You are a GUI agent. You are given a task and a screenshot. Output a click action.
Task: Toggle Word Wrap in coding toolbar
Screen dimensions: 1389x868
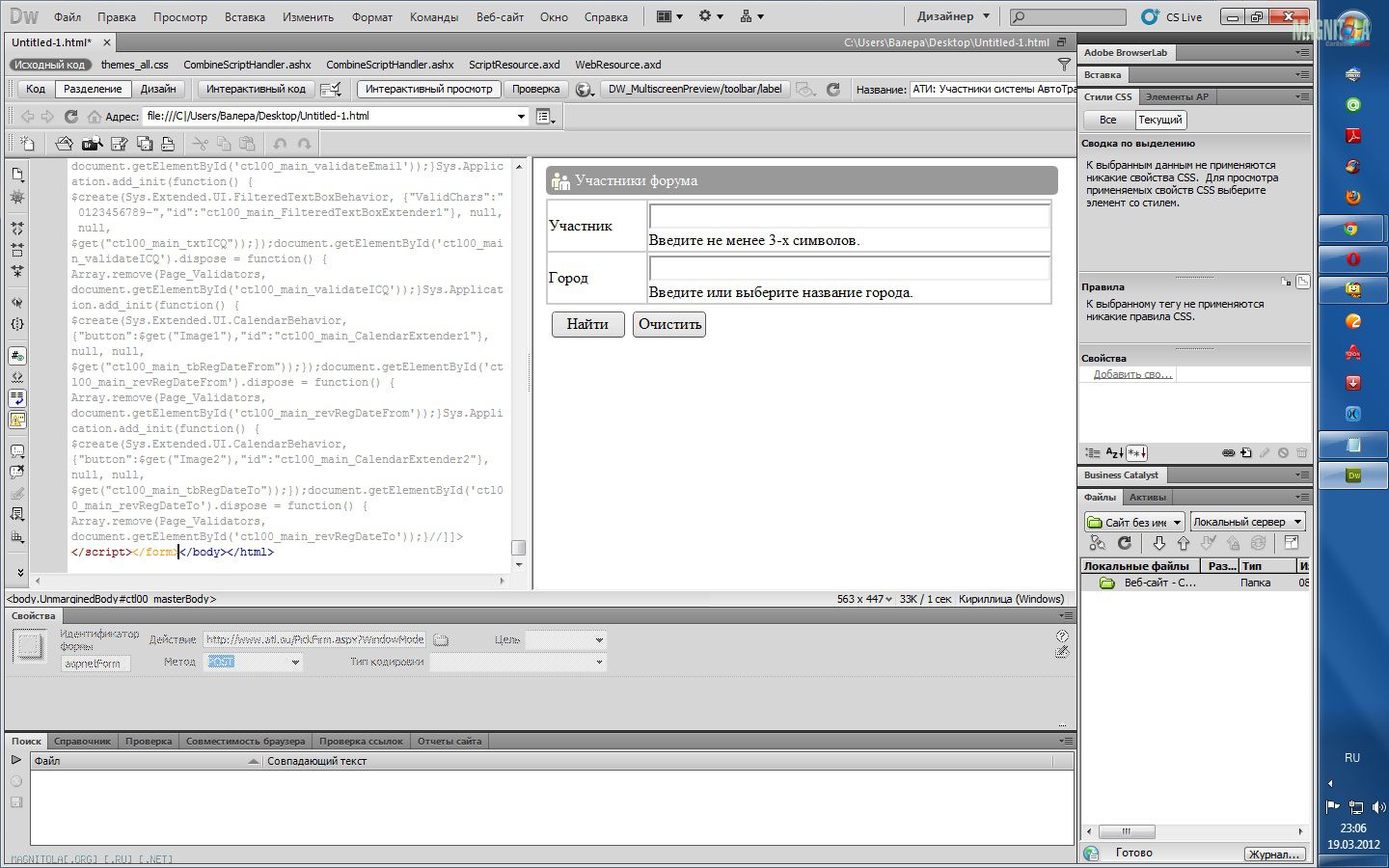tap(17, 397)
